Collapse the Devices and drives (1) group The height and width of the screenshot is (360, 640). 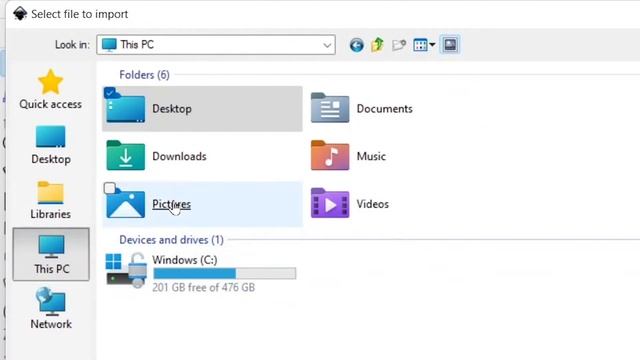coord(171,240)
